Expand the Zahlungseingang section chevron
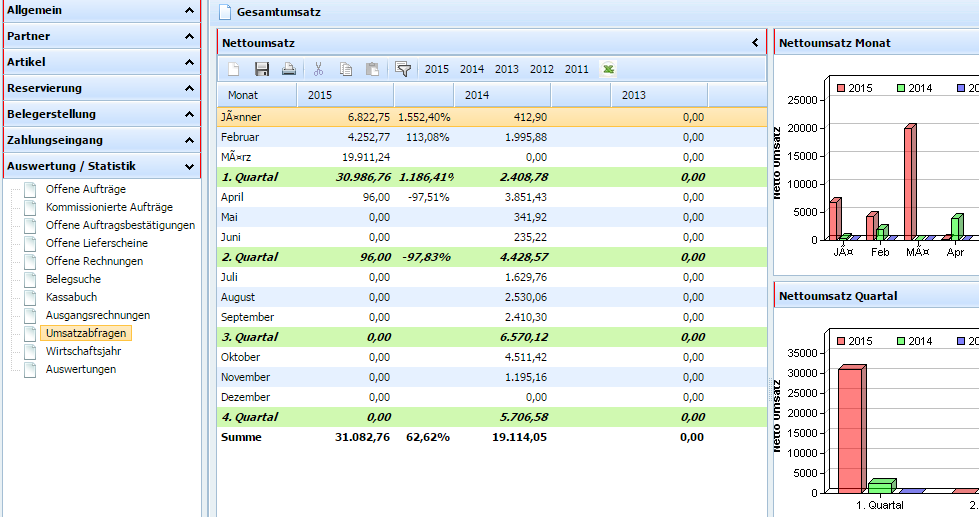 coord(189,140)
